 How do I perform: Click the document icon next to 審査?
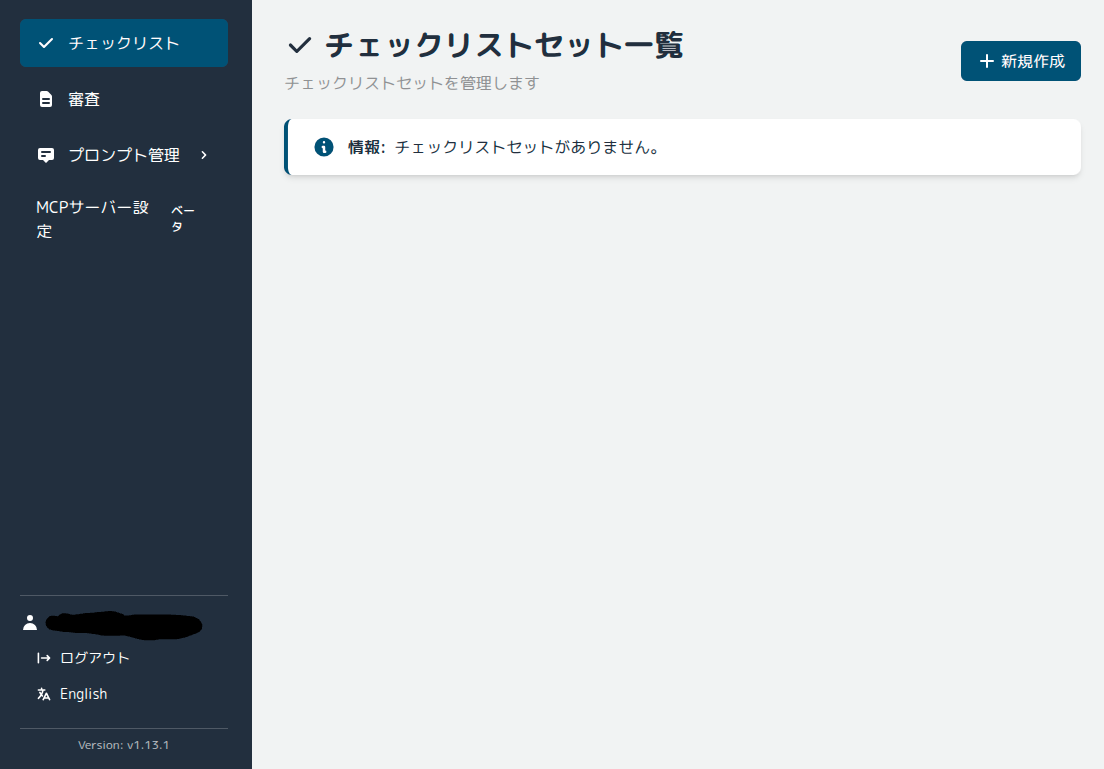tap(44, 99)
